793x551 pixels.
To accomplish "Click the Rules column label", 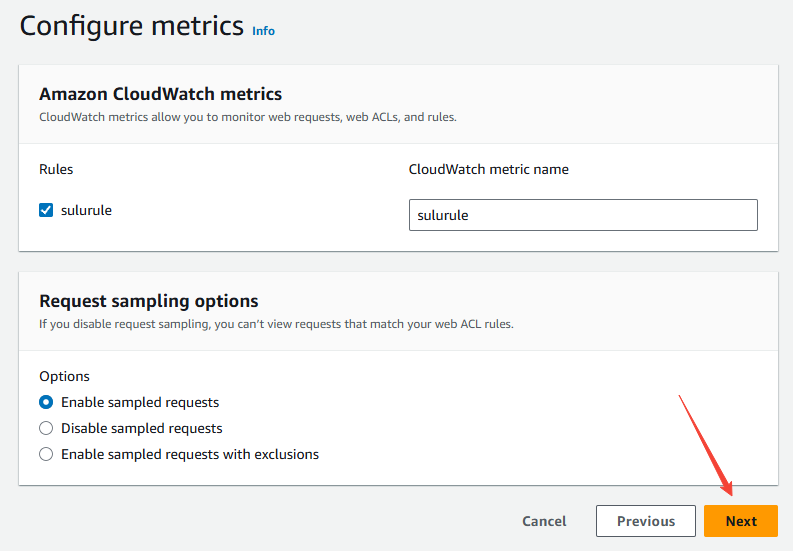I will pos(56,169).
